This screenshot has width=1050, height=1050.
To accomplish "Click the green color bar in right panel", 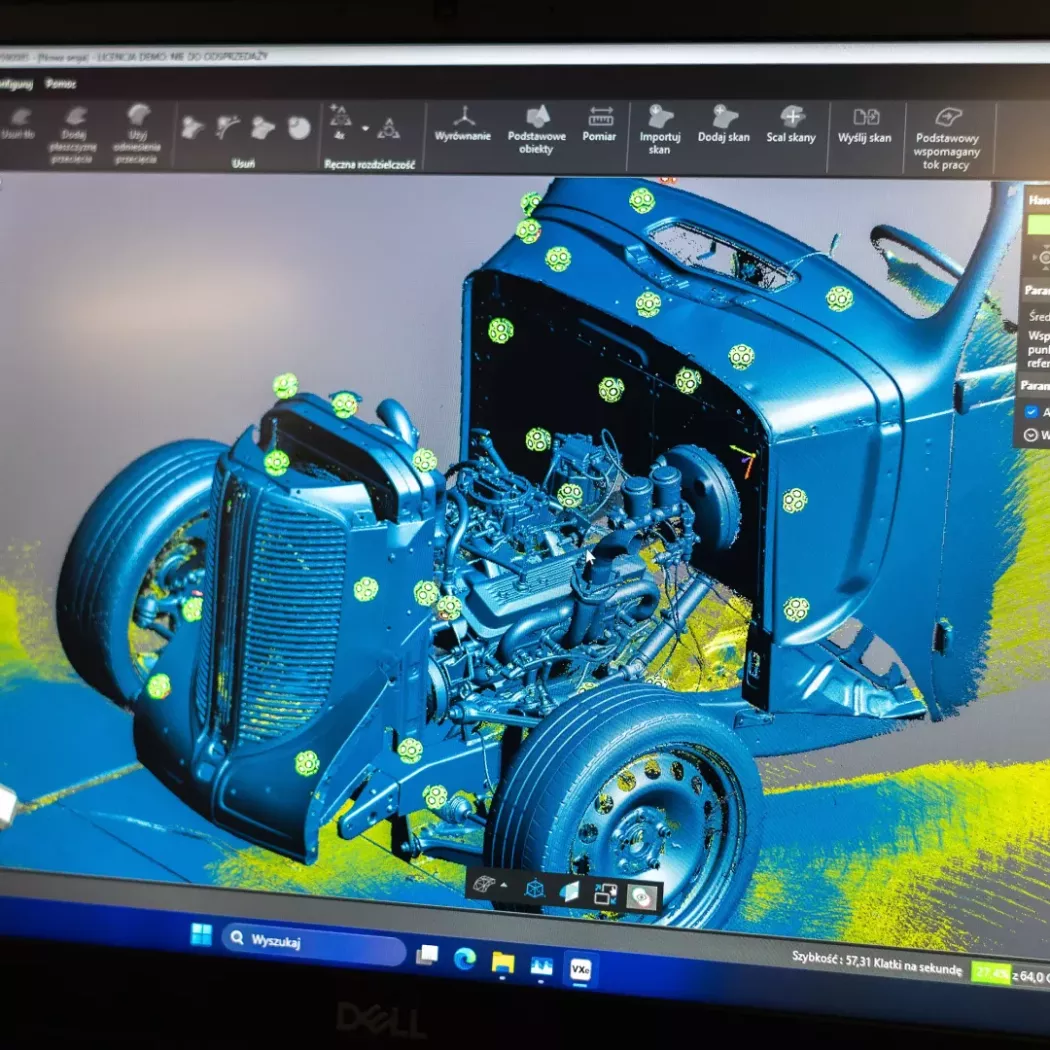I will click(1038, 225).
